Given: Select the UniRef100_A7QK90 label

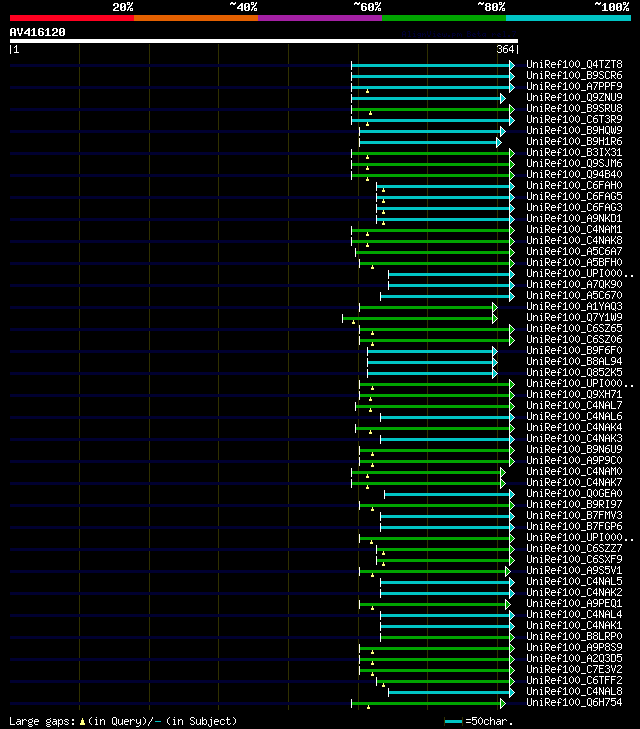Looking at the screenshot, I should pyautogui.click(x=574, y=285).
